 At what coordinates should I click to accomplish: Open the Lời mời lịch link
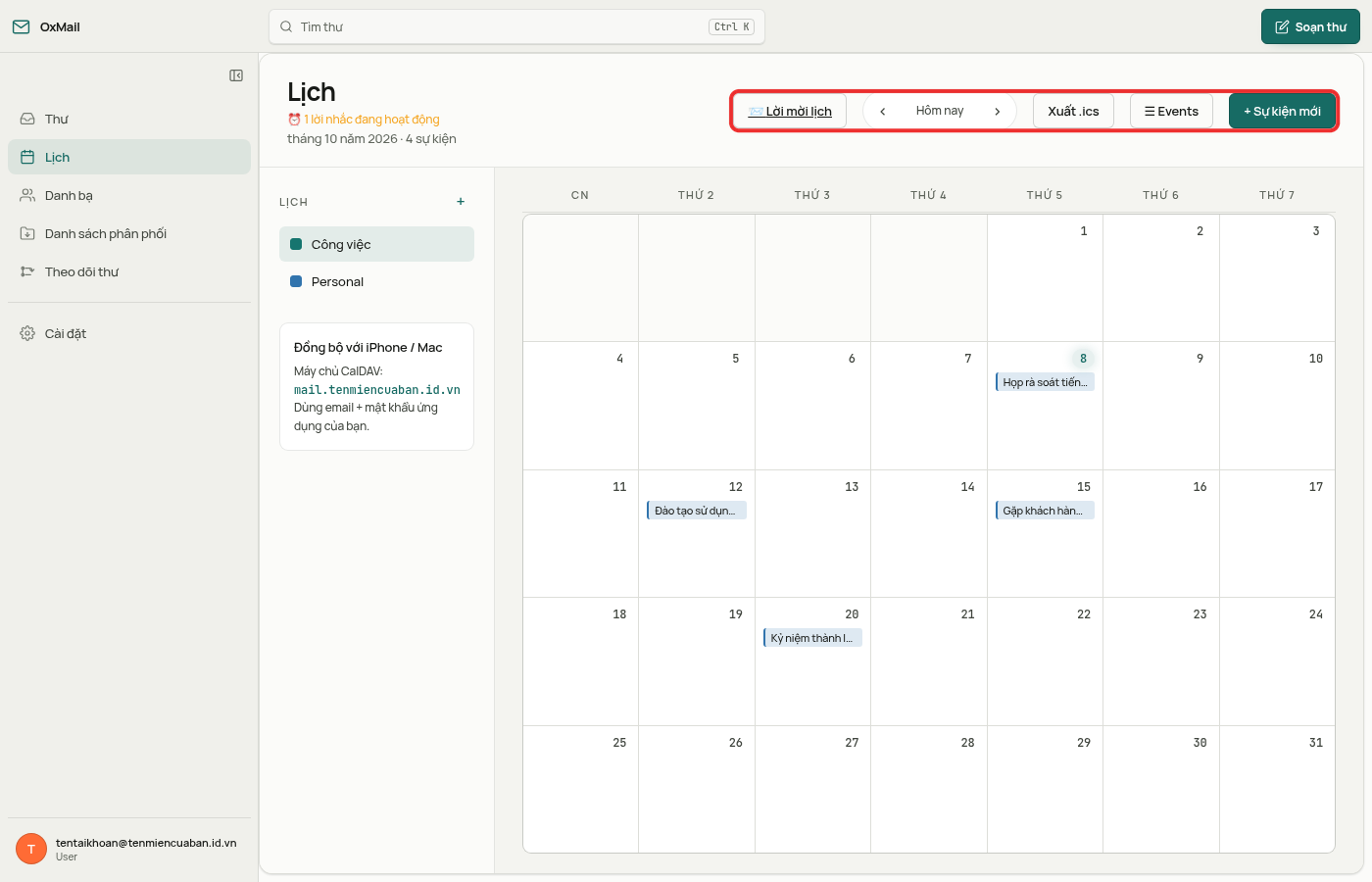(790, 111)
